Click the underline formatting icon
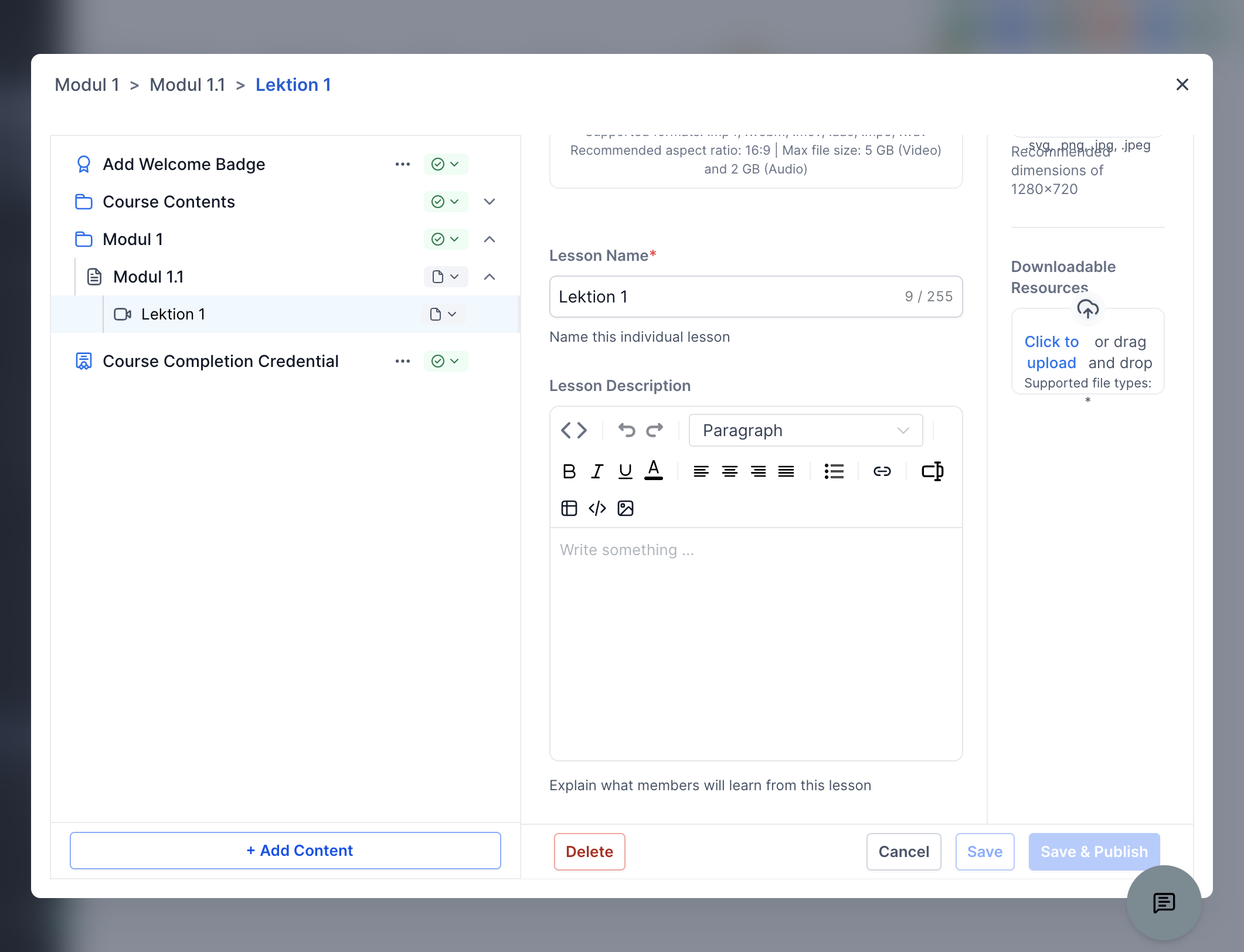The height and width of the screenshot is (952, 1244). (x=626, y=471)
